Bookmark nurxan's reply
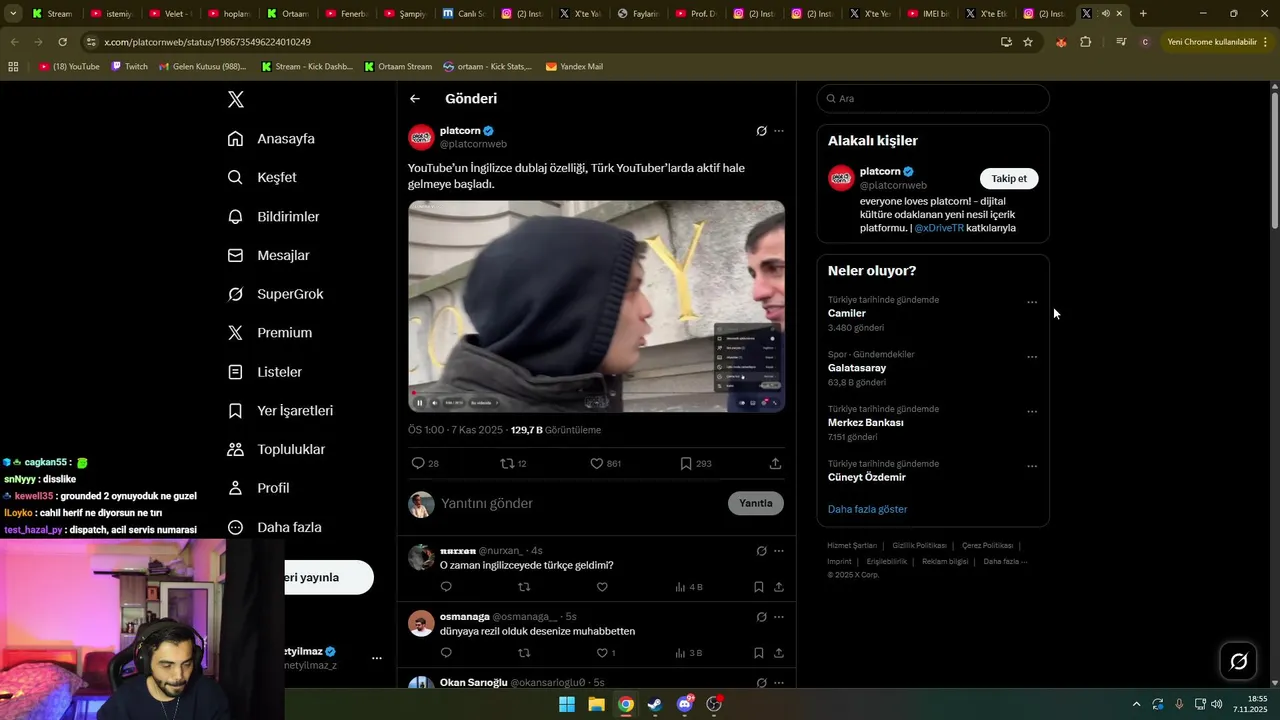This screenshot has height=720, width=1280. coord(759,587)
